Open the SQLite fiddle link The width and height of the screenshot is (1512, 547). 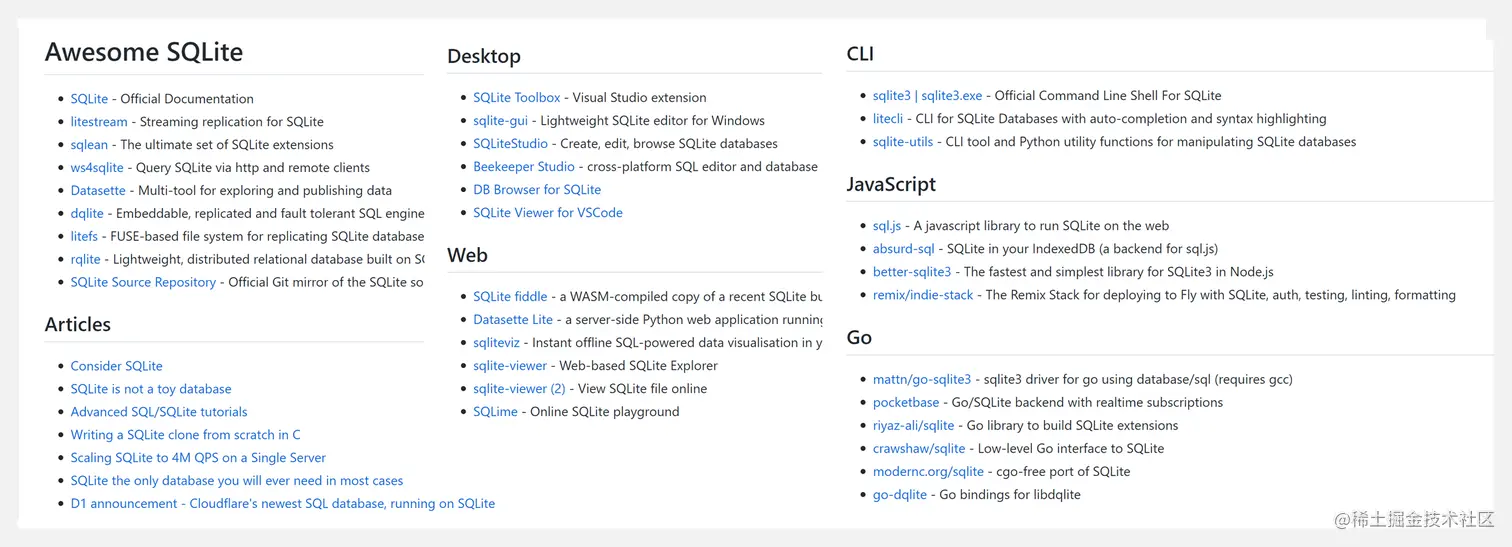510,297
